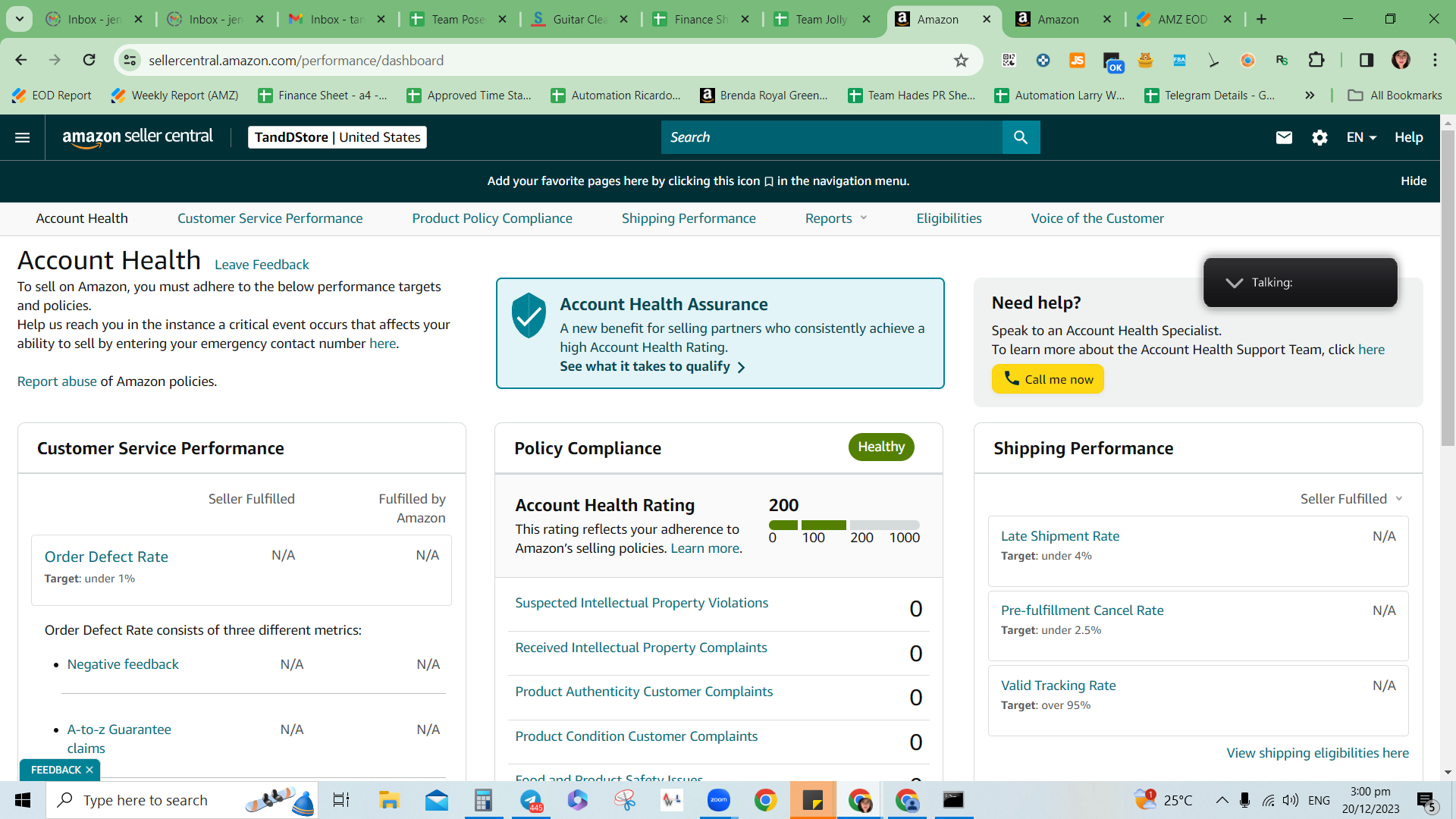Collapse the Talking overlay chevron

tap(1235, 283)
